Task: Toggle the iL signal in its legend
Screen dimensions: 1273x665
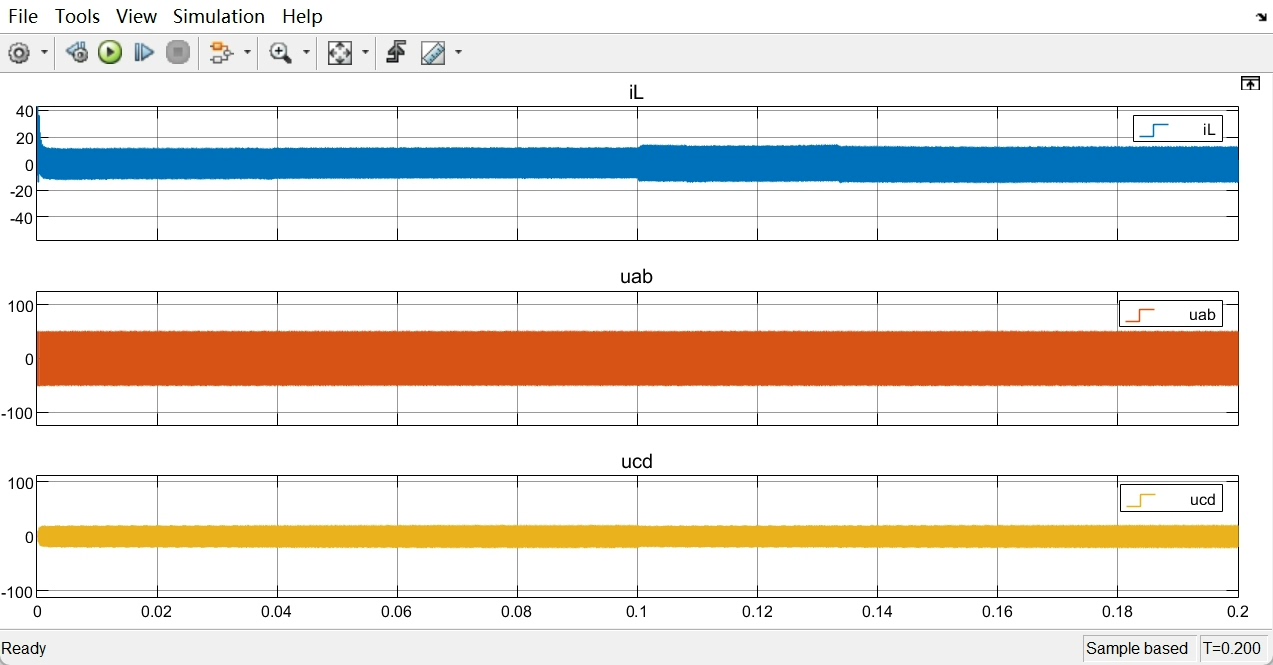Action: [x=1177, y=128]
